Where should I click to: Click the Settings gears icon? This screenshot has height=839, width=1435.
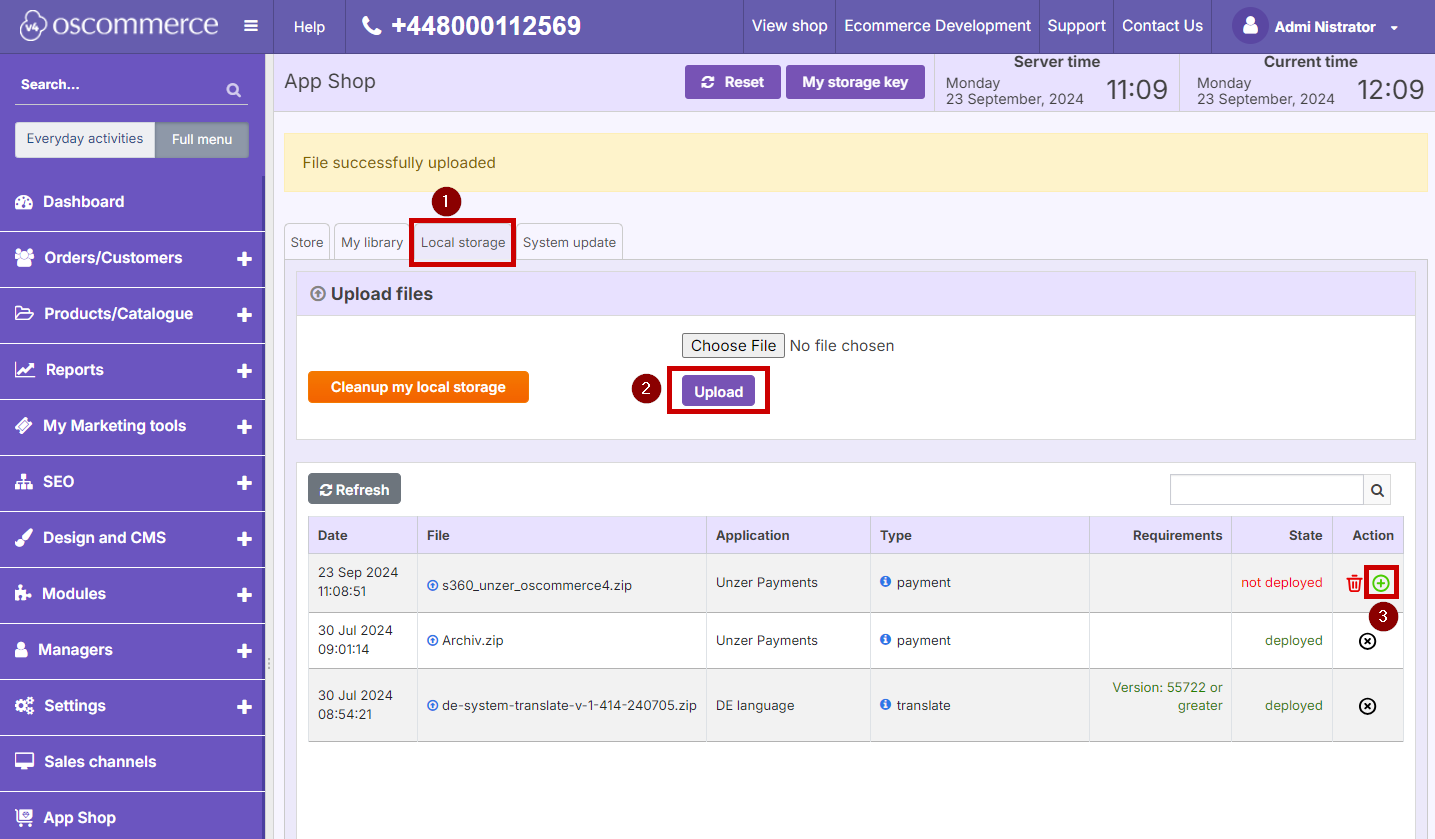pos(25,706)
